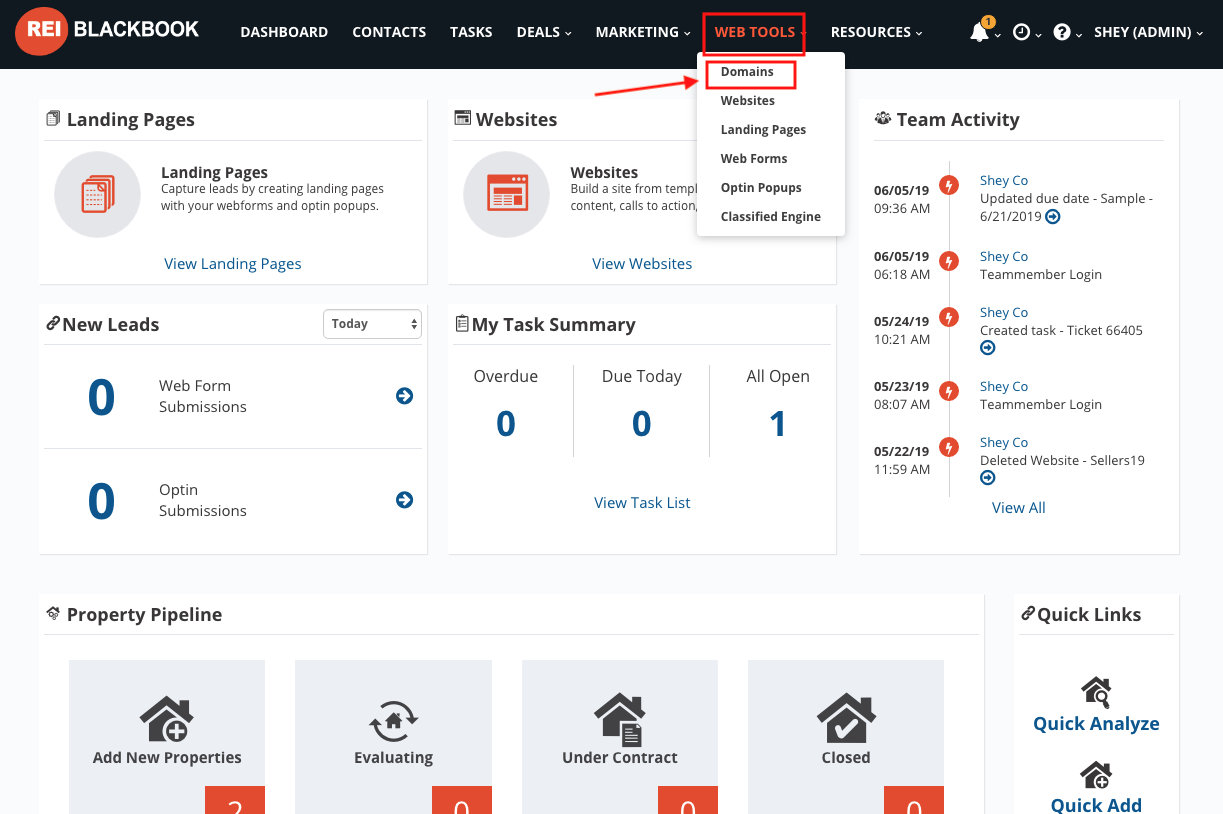Click Shey Co next to 05/22/19 entry
Screen dimensions: 1223x814
tap(1004, 443)
